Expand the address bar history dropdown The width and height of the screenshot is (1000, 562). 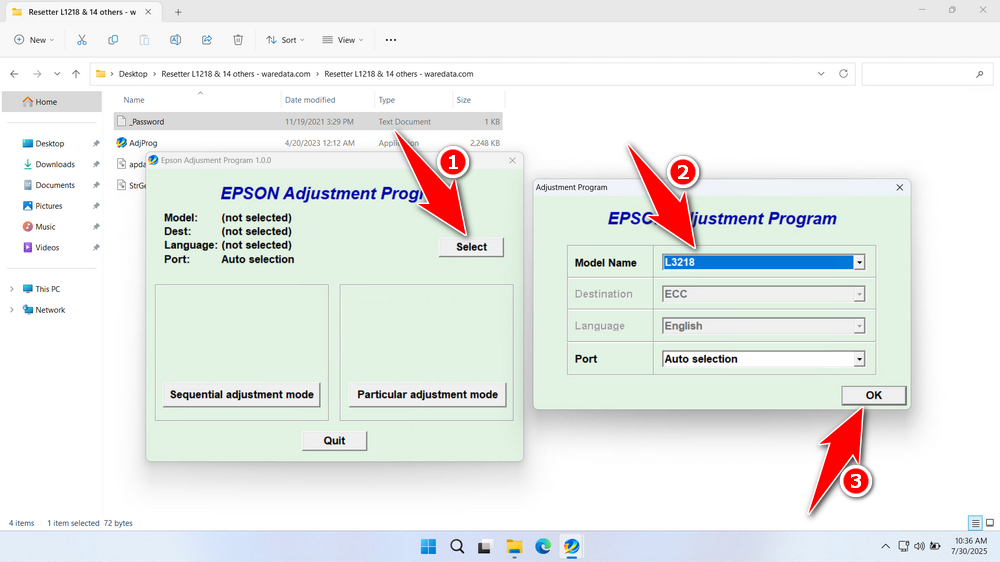(x=821, y=73)
